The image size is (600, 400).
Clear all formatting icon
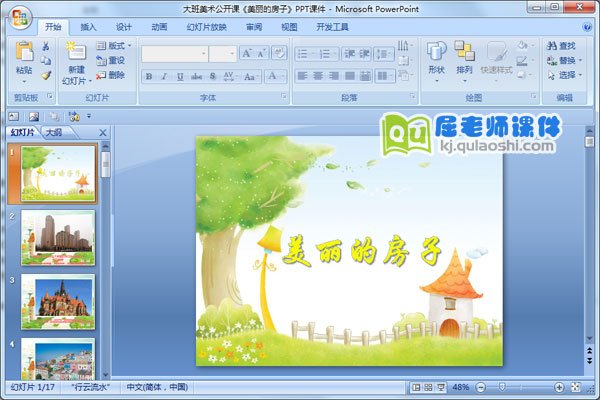[279, 53]
